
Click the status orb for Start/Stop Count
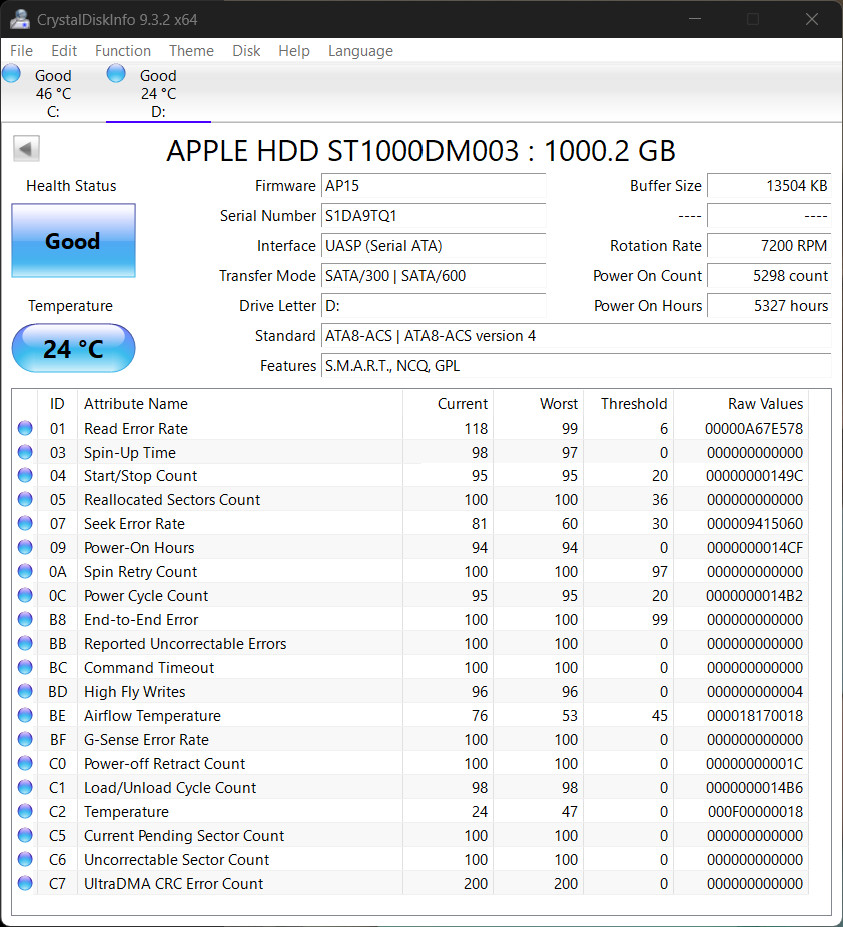pos(25,475)
